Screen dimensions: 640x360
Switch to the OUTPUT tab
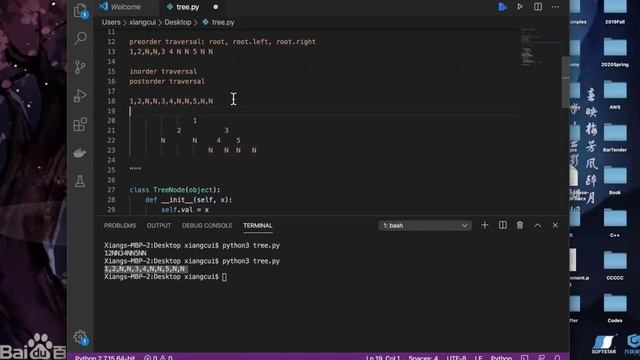pos(159,226)
